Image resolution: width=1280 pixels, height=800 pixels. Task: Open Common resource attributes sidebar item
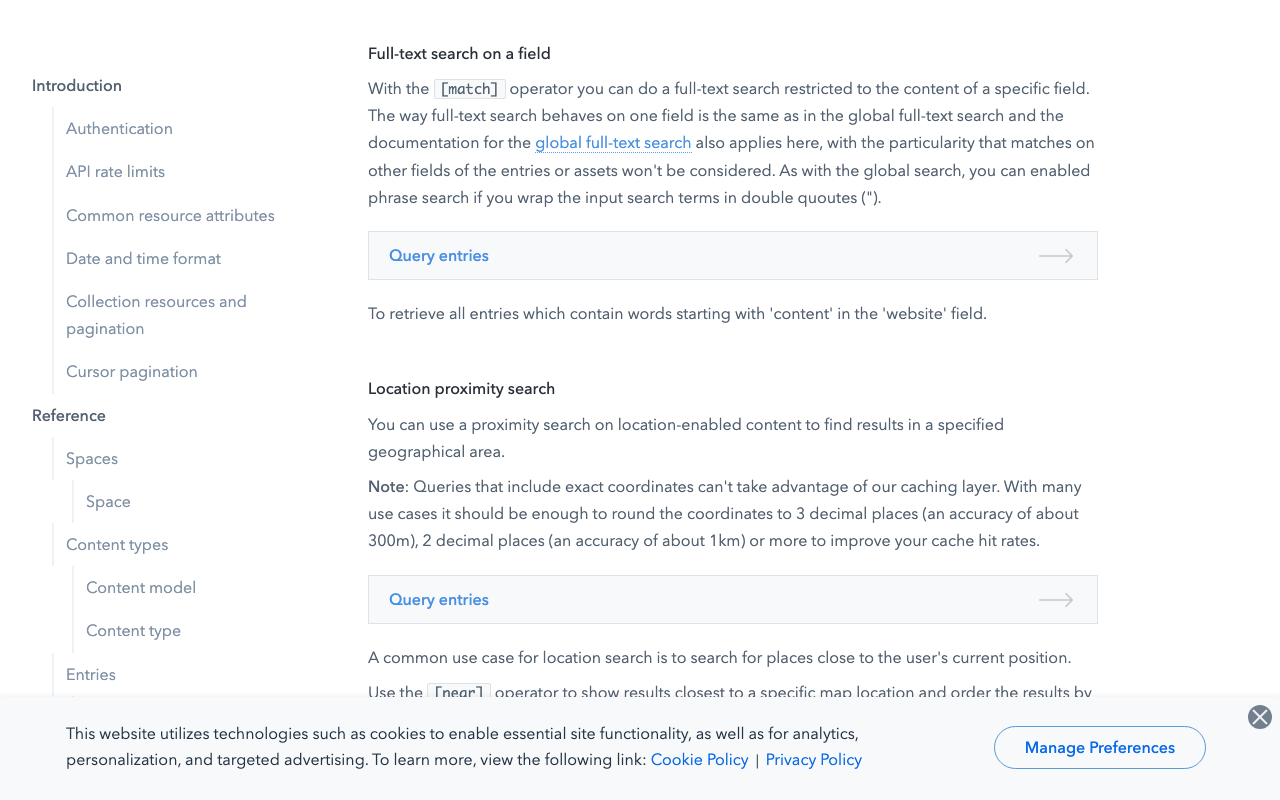click(170, 216)
